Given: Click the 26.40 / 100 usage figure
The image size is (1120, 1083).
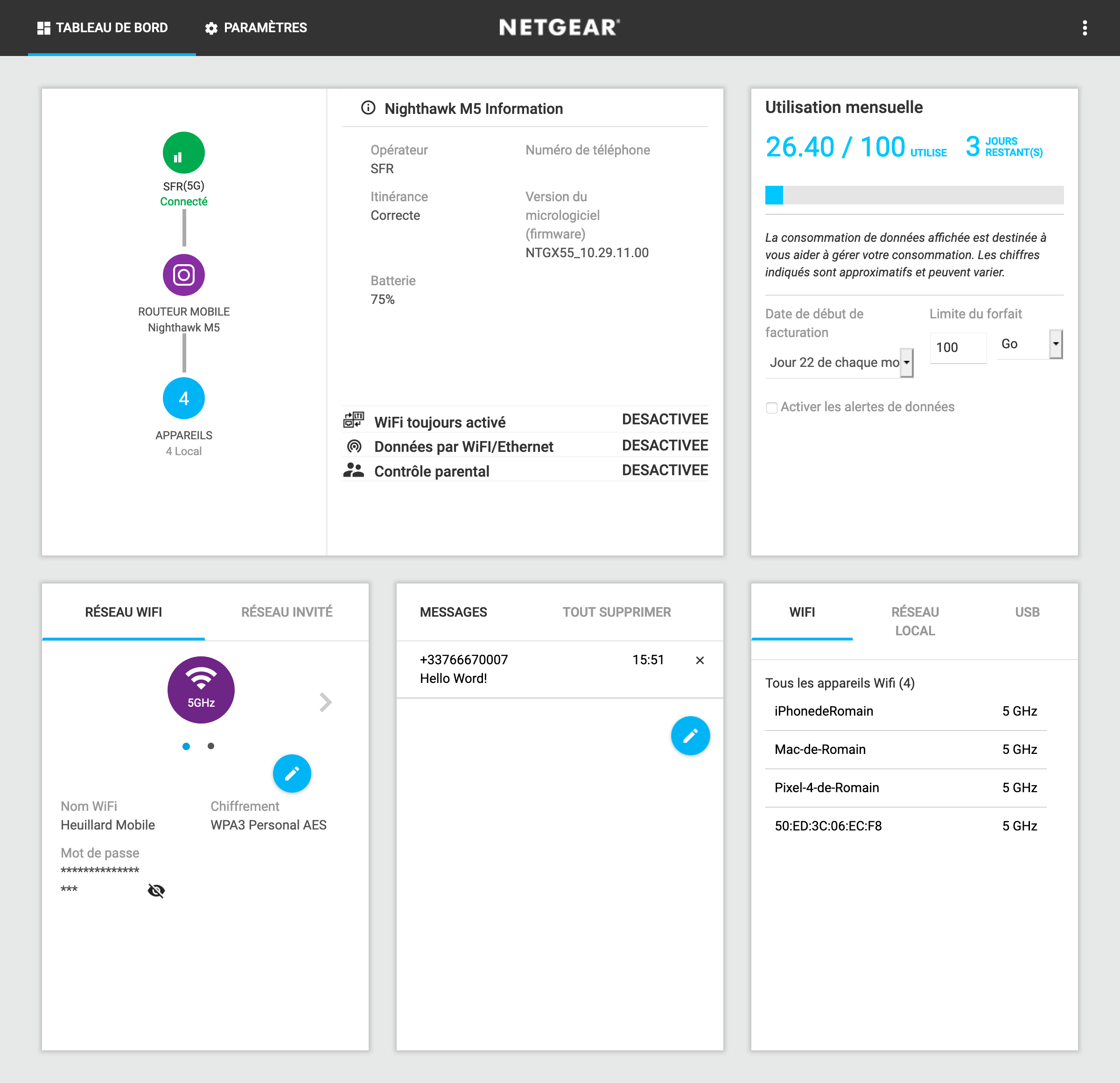Looking at the screenshot, I should point(835,147).
